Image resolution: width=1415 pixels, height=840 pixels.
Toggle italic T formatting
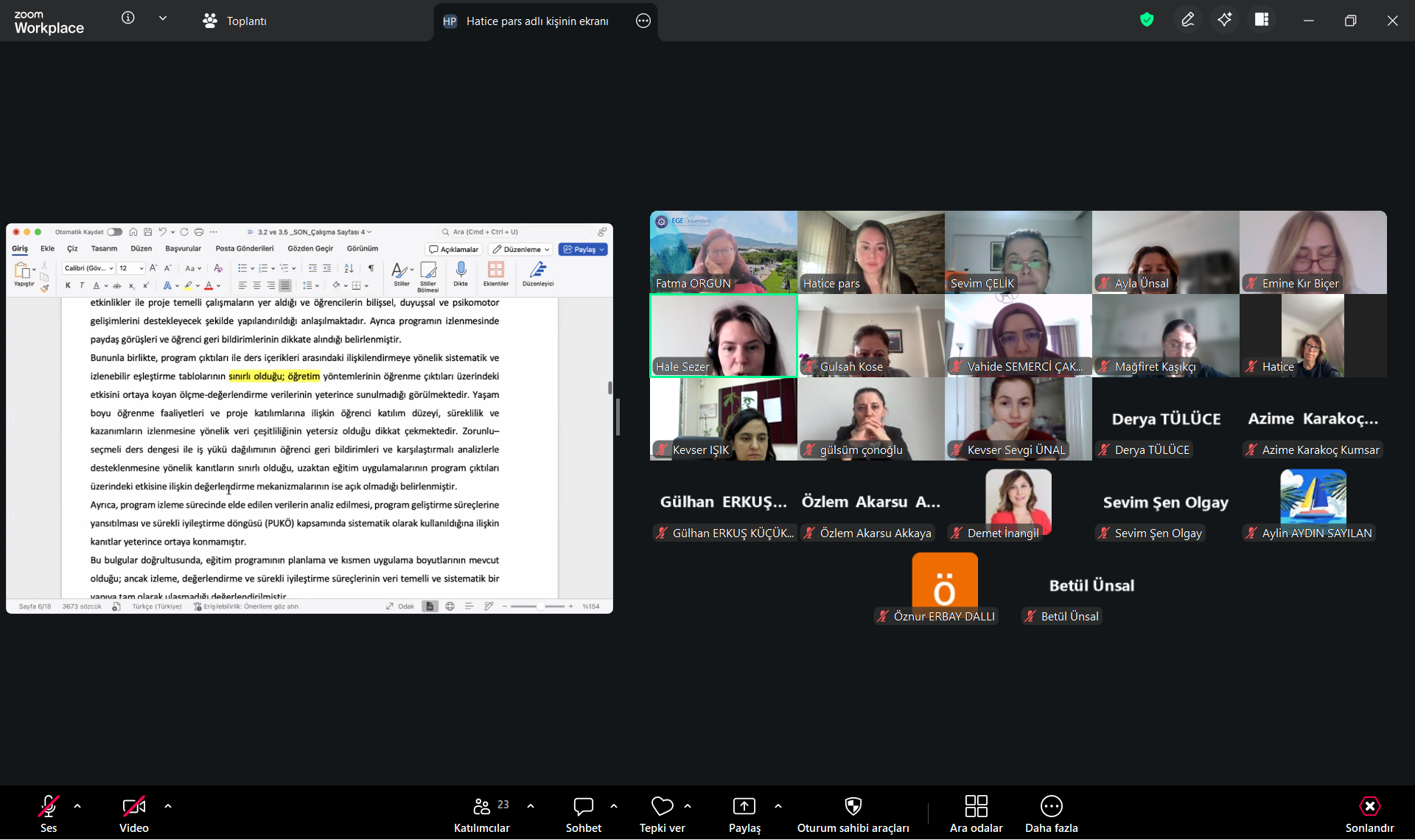click(82, 286)
